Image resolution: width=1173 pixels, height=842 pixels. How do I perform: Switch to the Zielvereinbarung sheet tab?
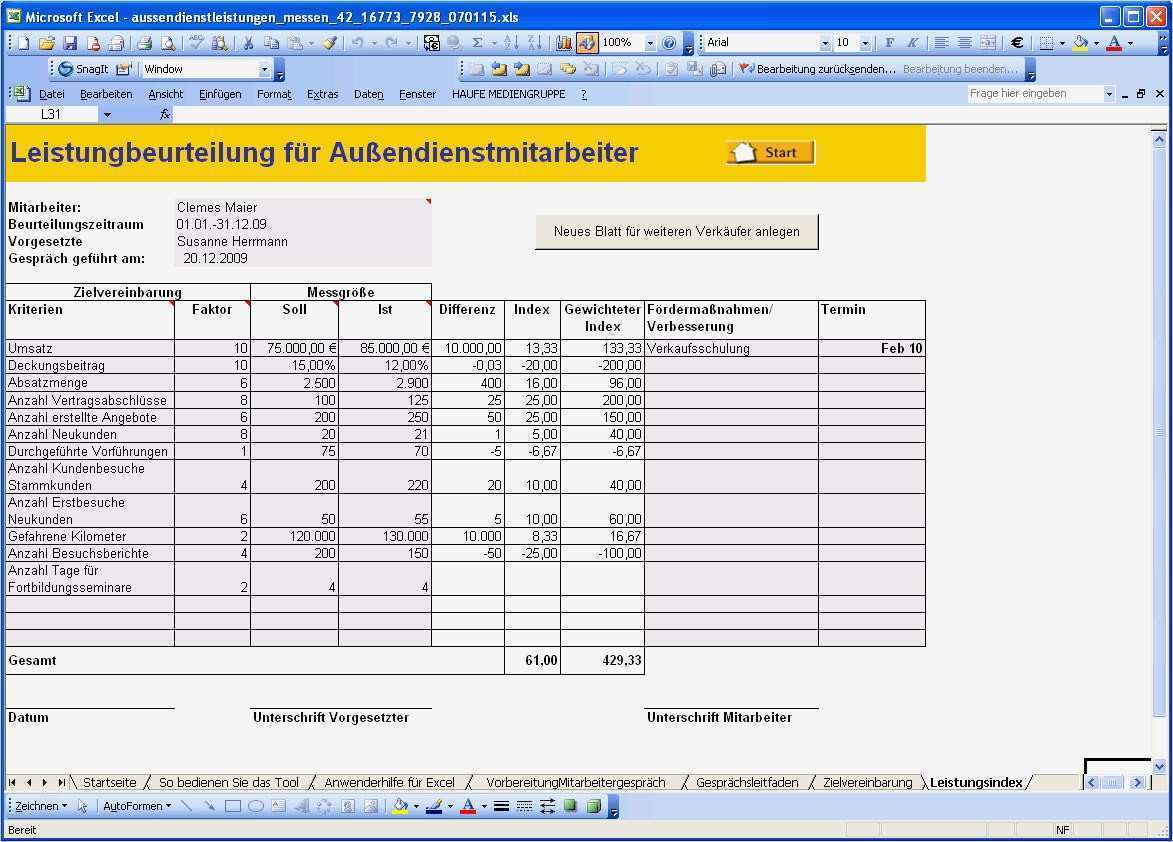click(x=868, y=783)
